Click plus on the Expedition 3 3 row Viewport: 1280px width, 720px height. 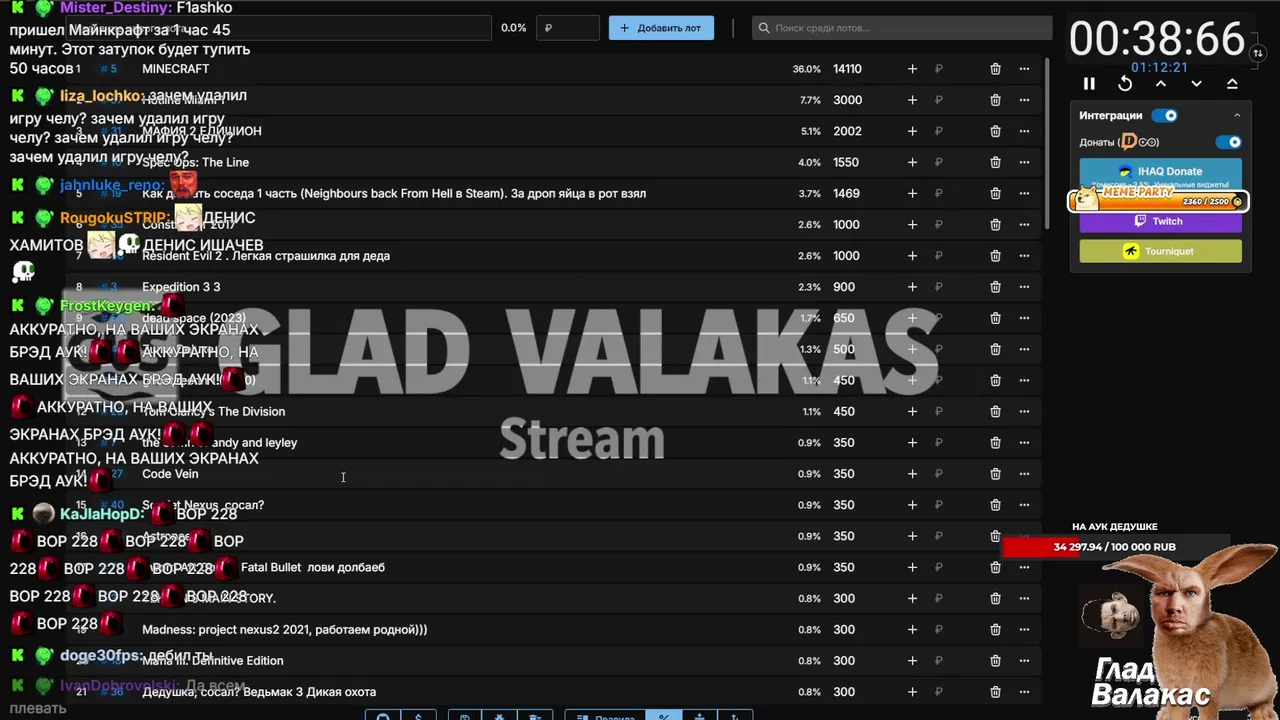912,287
